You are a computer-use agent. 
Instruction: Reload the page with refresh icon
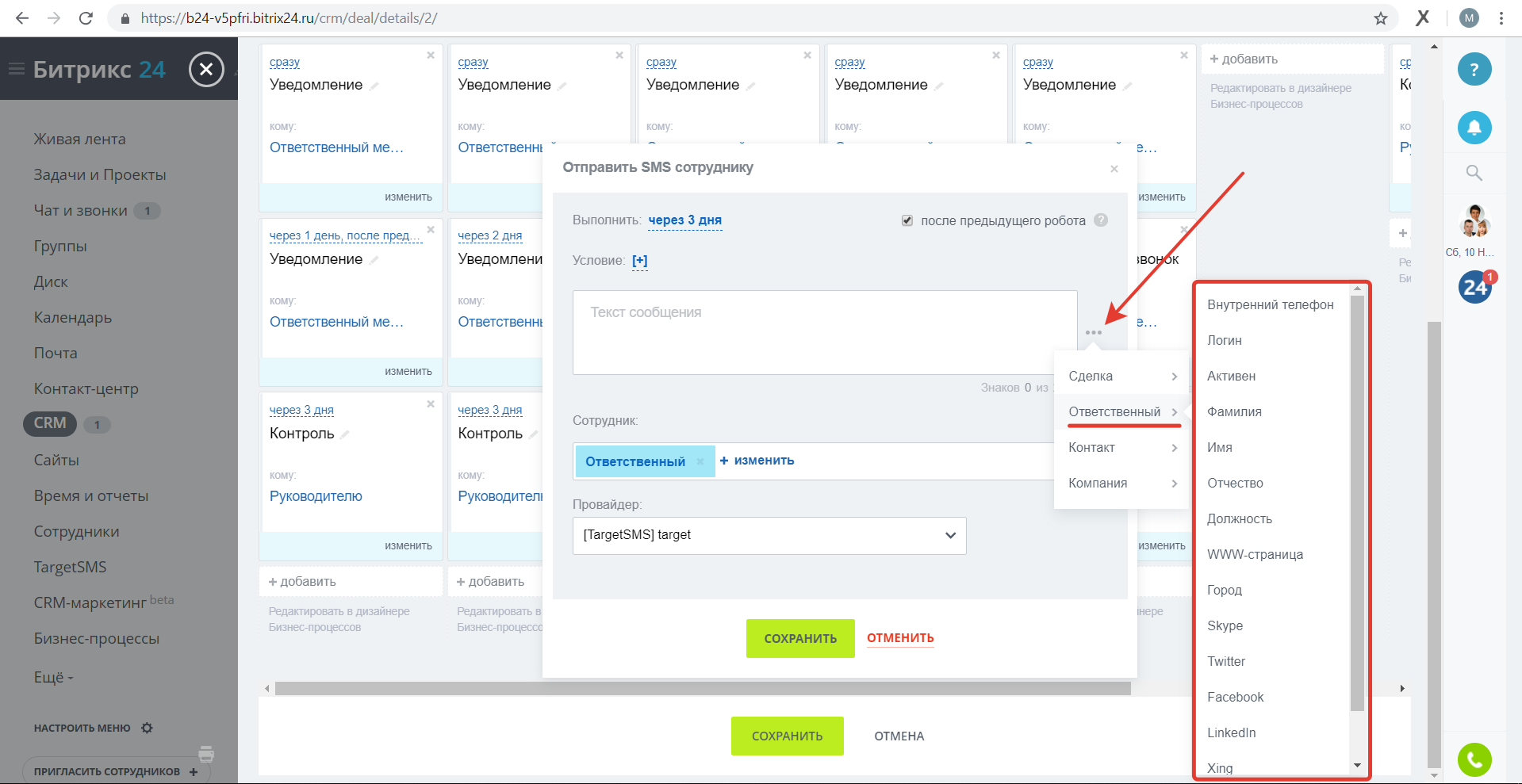86,17
